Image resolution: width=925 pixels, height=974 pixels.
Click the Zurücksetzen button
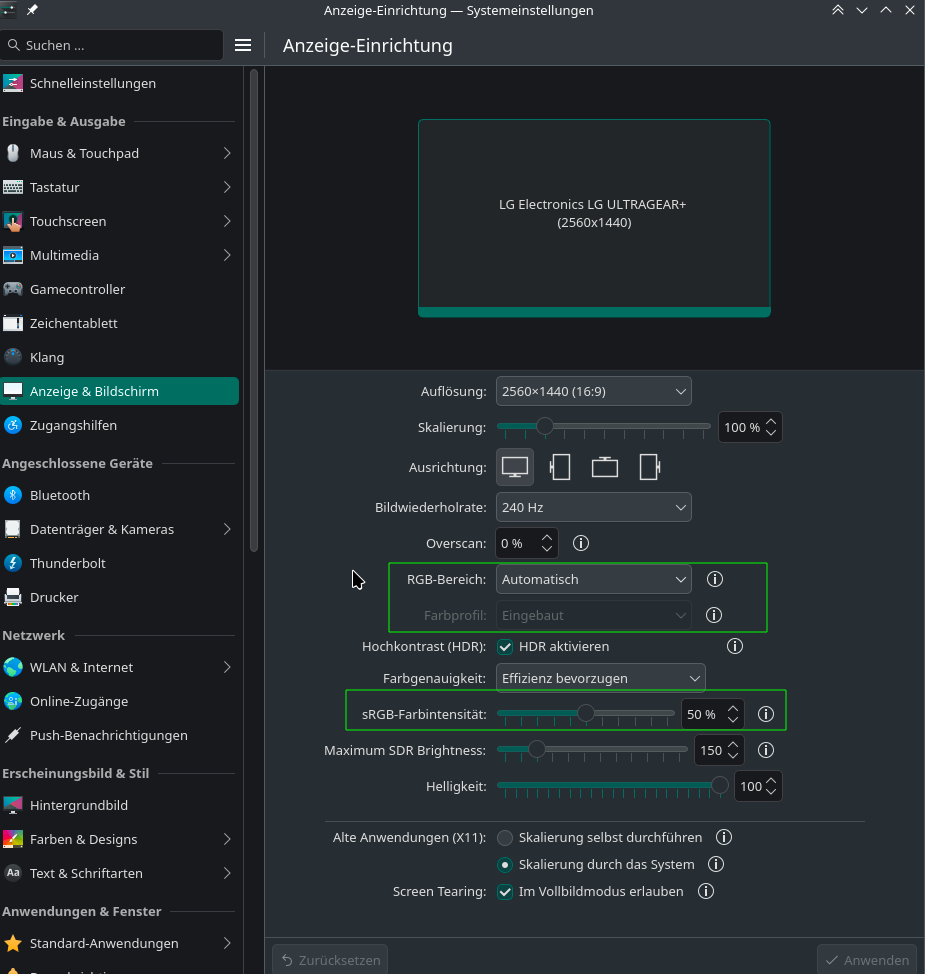[330, 960]
